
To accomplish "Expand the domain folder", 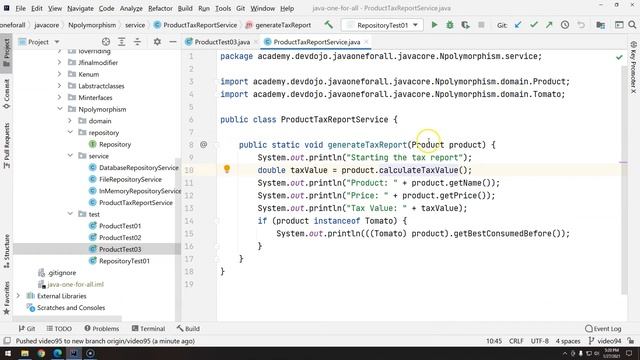I will point(70,121).
